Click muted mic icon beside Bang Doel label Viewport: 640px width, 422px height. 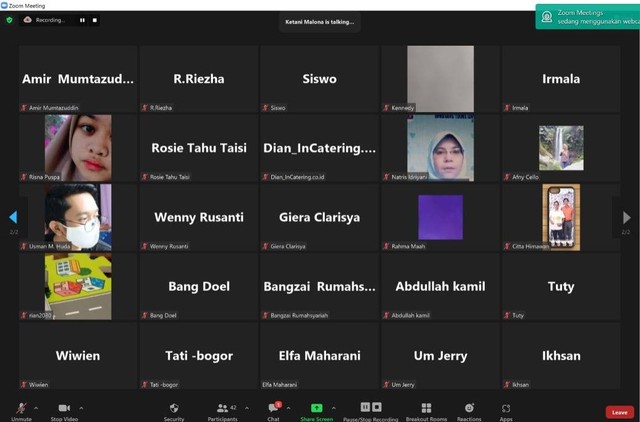click(145, 315)
